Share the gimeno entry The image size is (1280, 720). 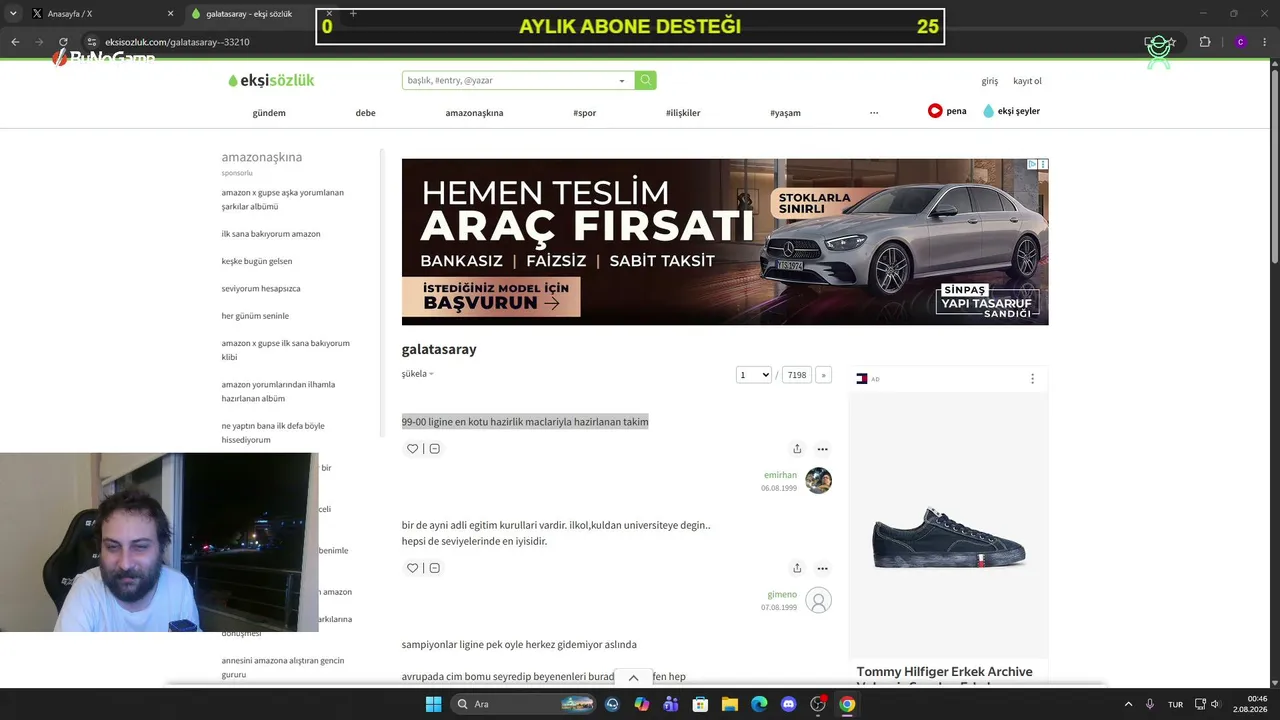(797, 568)
